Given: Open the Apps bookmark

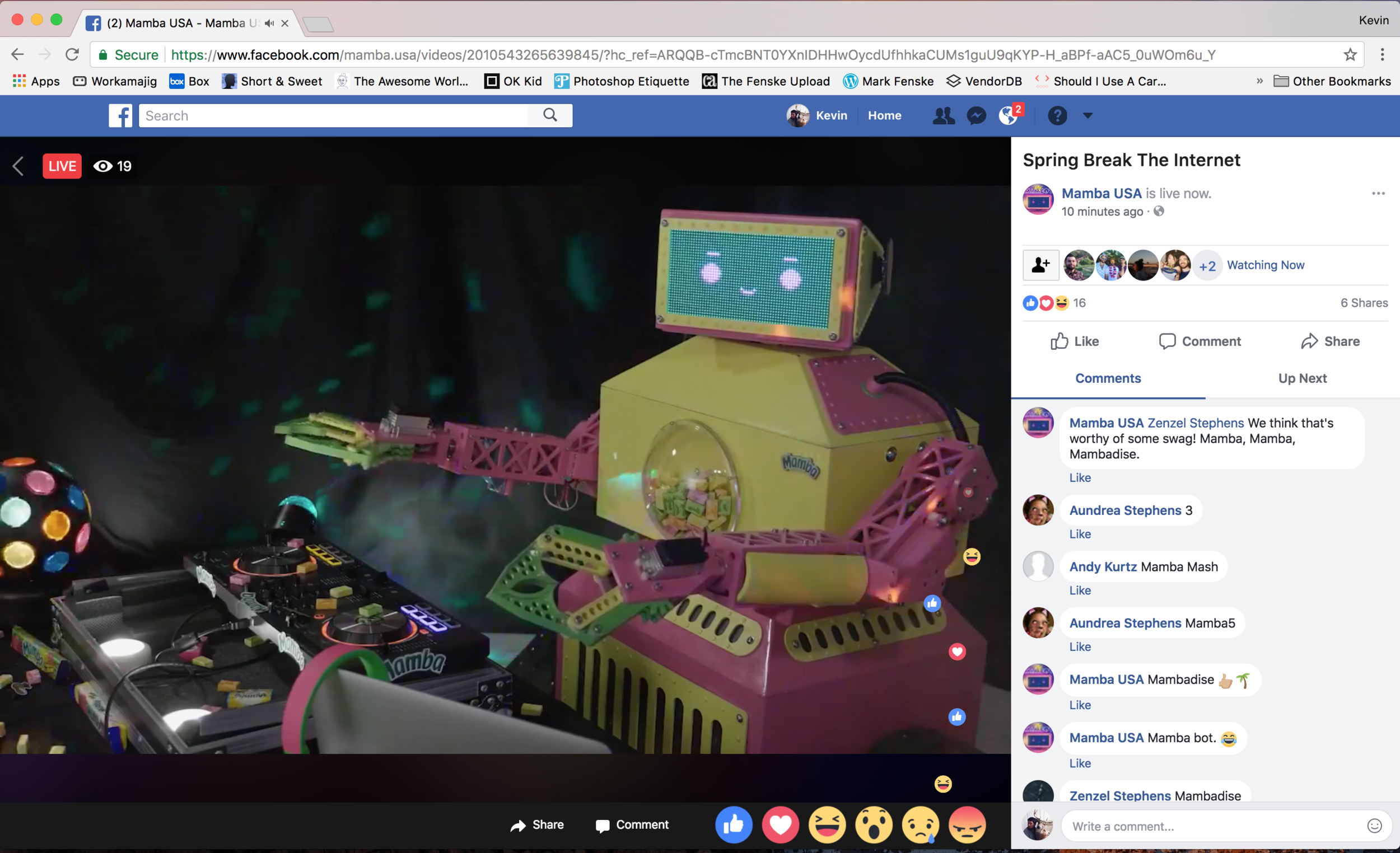Looking at the screenshot, I should pos(36,81).
